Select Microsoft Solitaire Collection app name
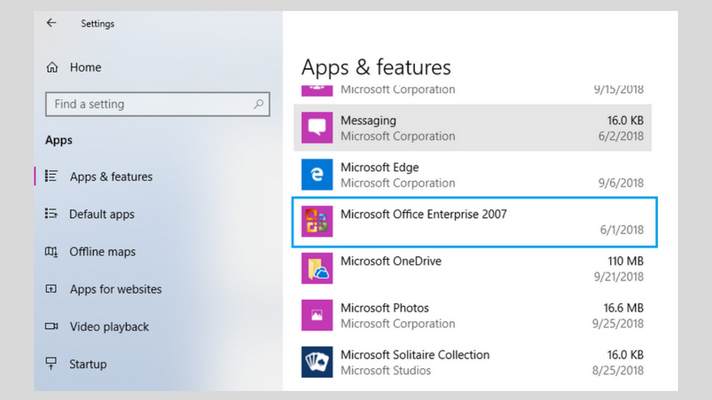712x400 pixels. (x=415, y=355)
